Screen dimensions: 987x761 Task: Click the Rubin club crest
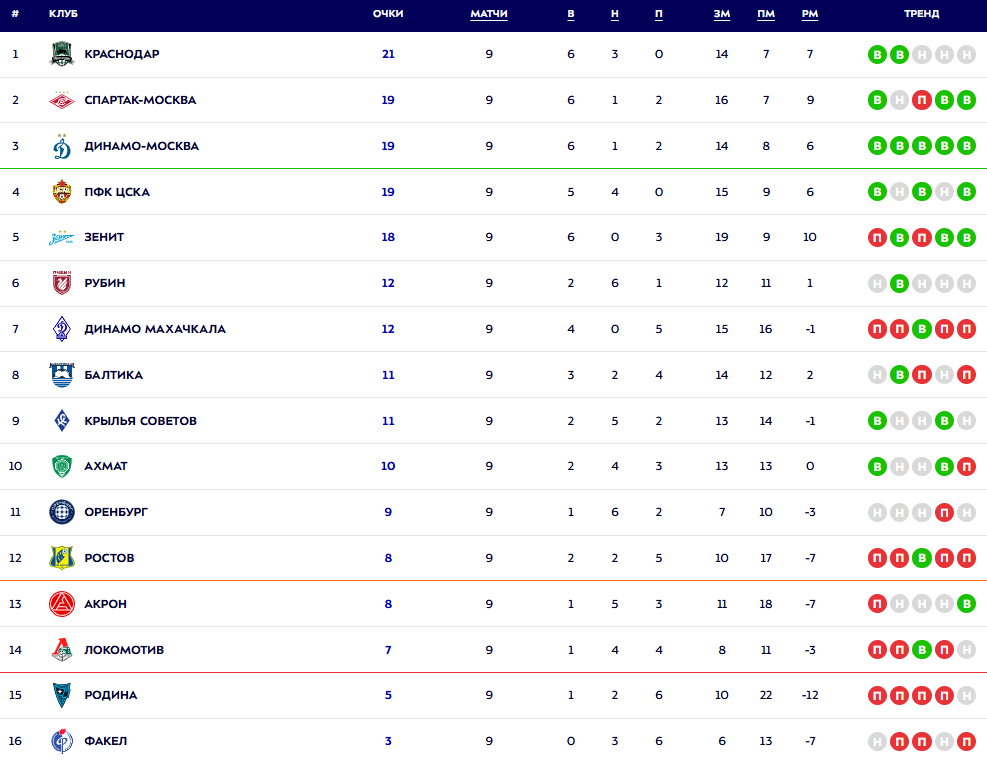coord(62,283)
